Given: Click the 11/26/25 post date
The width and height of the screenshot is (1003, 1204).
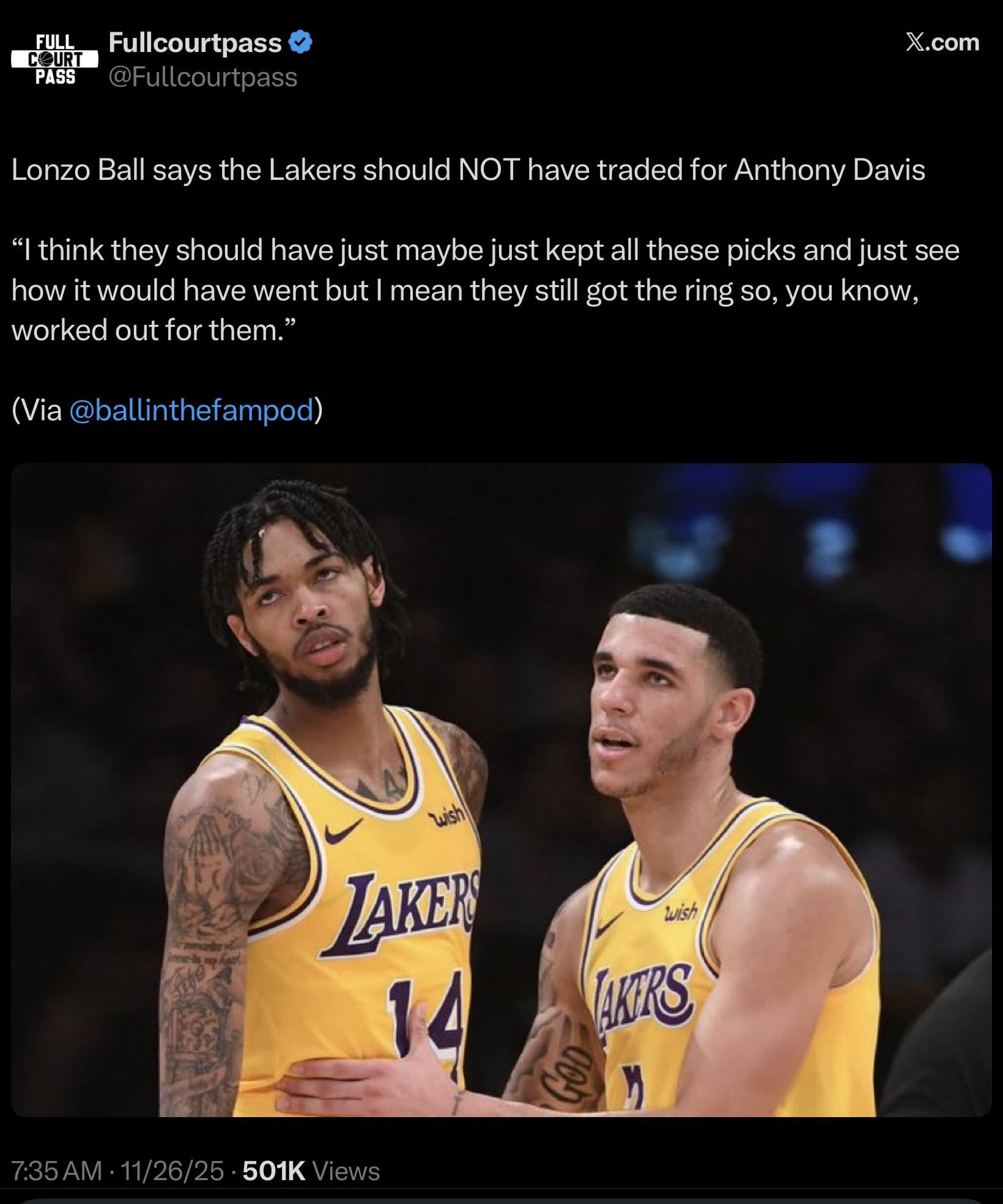Looking at the screenshot, I should (172, 1171).
